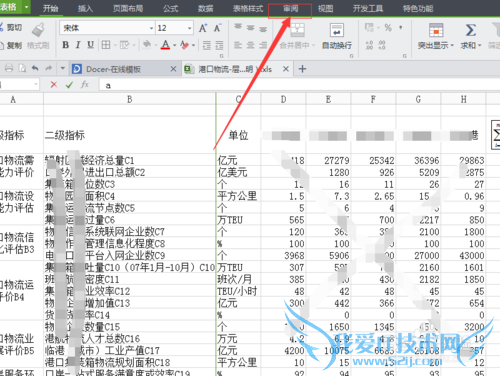Align cell content to the bottom
The width and height of the screenshot is (500, 376).
(x=263, y=29)
